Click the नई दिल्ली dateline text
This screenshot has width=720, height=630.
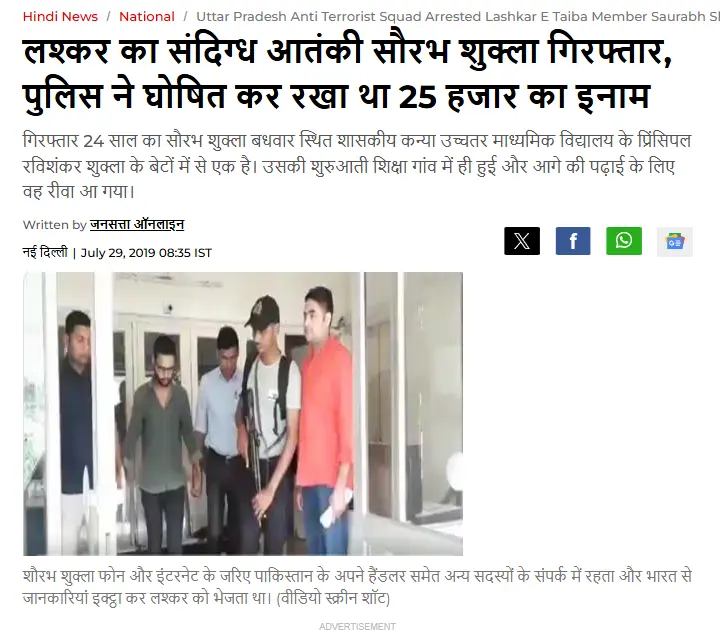[x=45, y=253]
